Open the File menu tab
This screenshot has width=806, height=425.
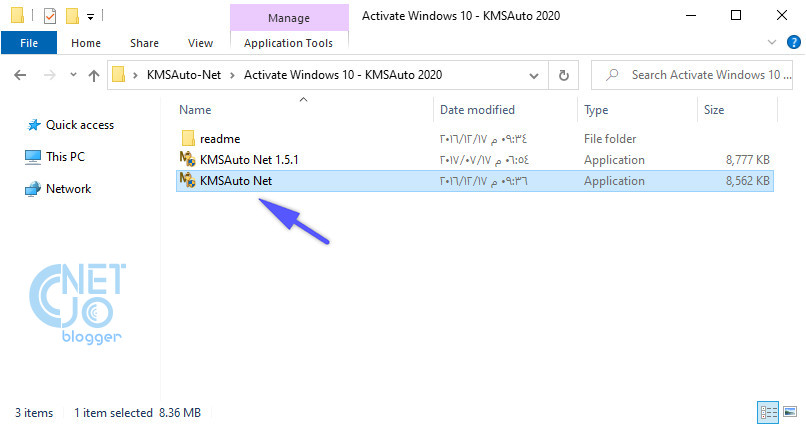[29, 43]
